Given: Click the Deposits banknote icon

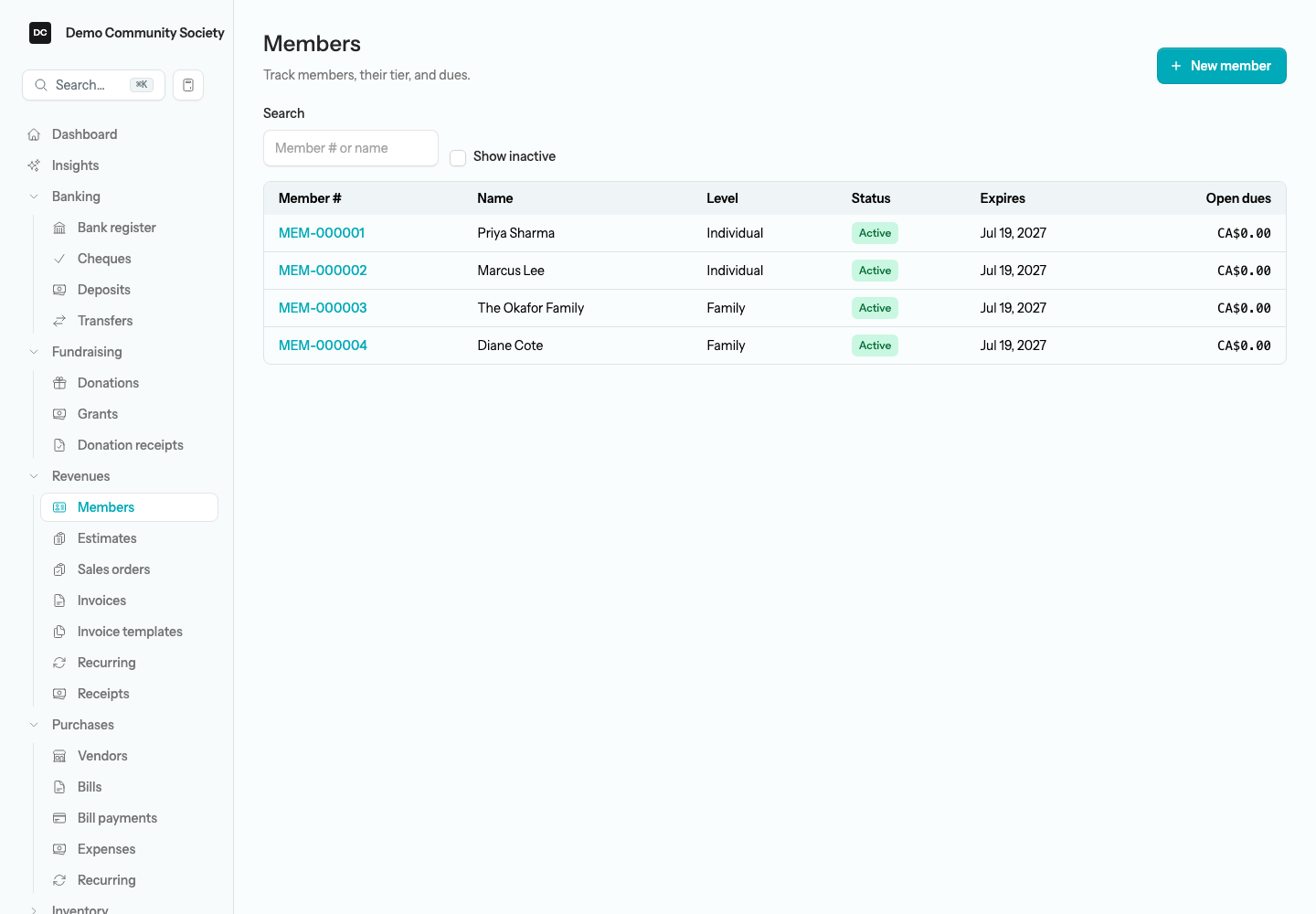Looking at the screenshot, I should pyautogui.click(x=59, y=290).
